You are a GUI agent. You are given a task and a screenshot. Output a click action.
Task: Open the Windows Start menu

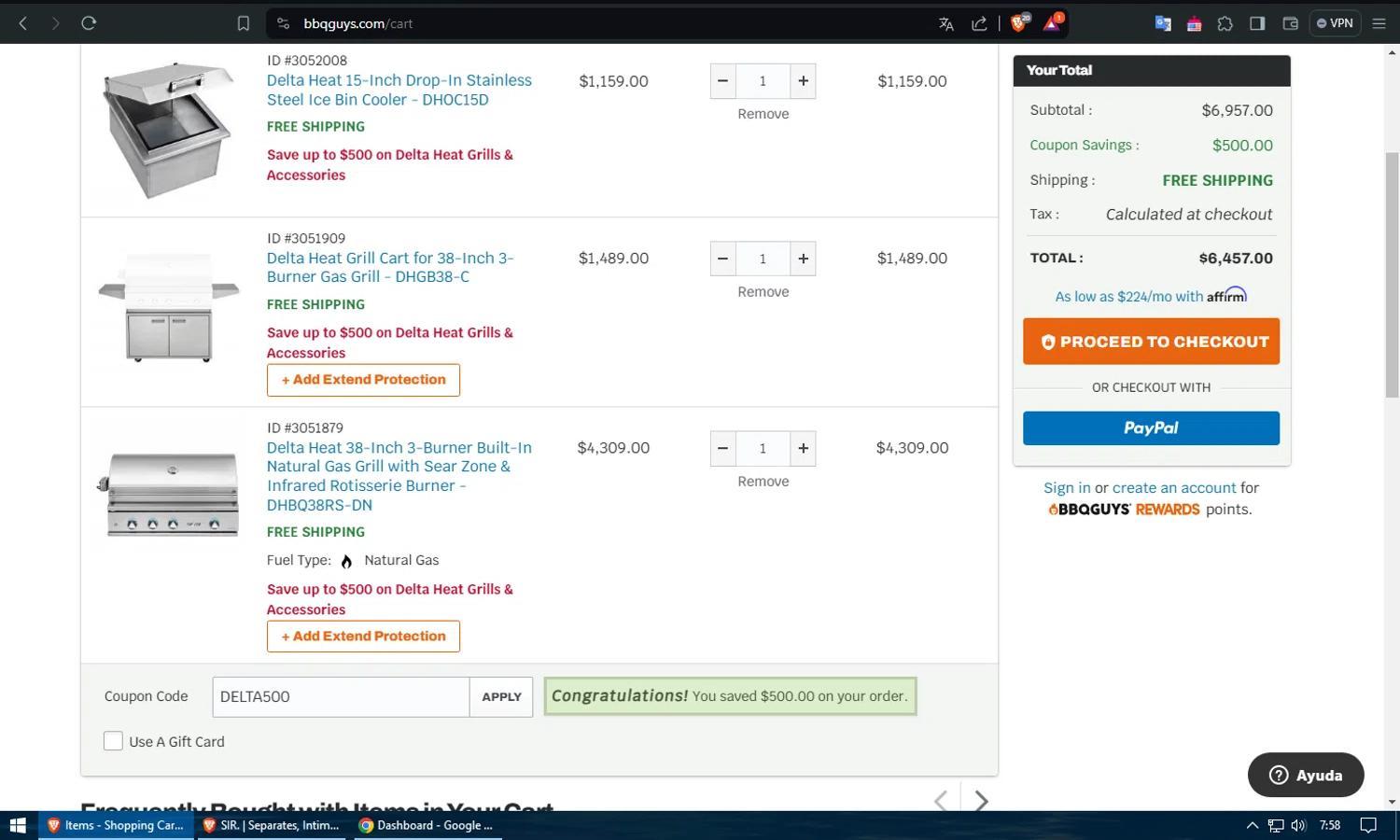[x=18, y=825]
